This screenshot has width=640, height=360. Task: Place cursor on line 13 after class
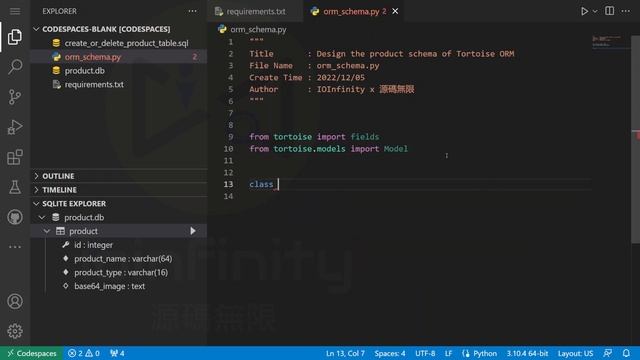pyautogui.click(x=278, y=184)
